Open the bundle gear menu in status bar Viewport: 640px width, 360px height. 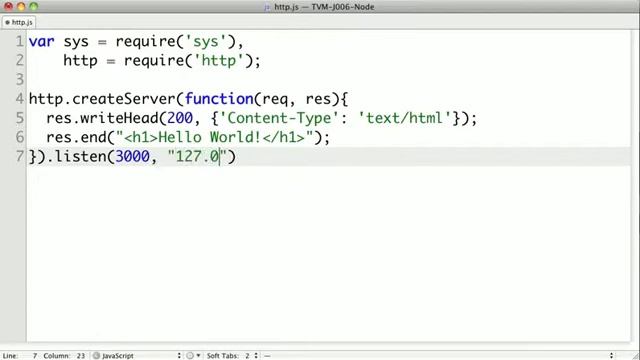(193, 356)
